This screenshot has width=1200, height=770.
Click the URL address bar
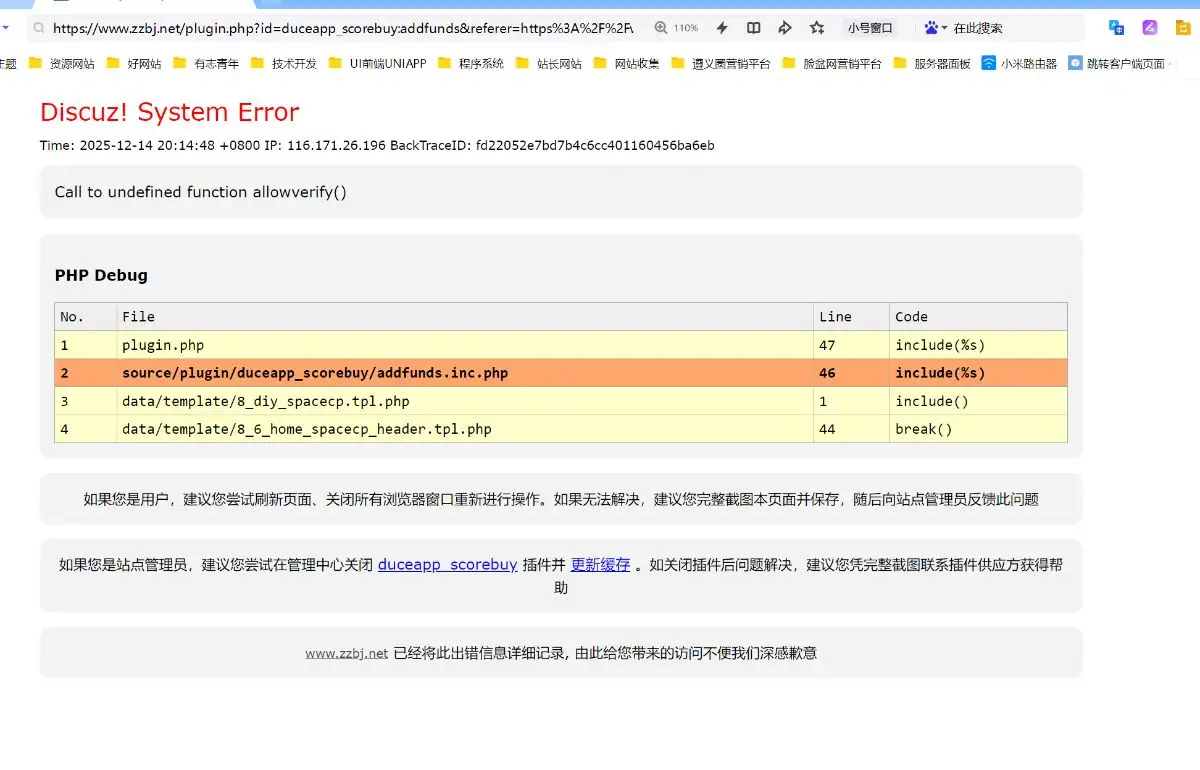pyautogui.click(x=340, y=28)
